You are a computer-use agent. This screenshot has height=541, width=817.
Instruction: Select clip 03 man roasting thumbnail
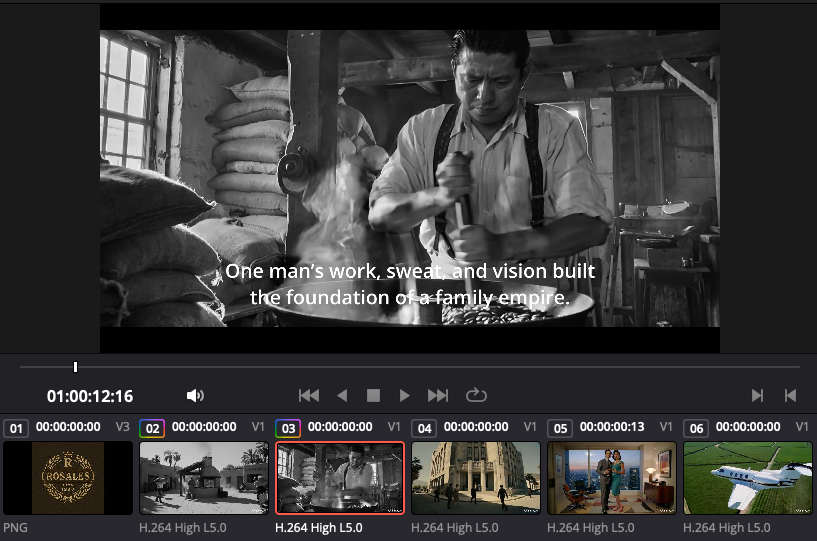(x=340, y=477)
